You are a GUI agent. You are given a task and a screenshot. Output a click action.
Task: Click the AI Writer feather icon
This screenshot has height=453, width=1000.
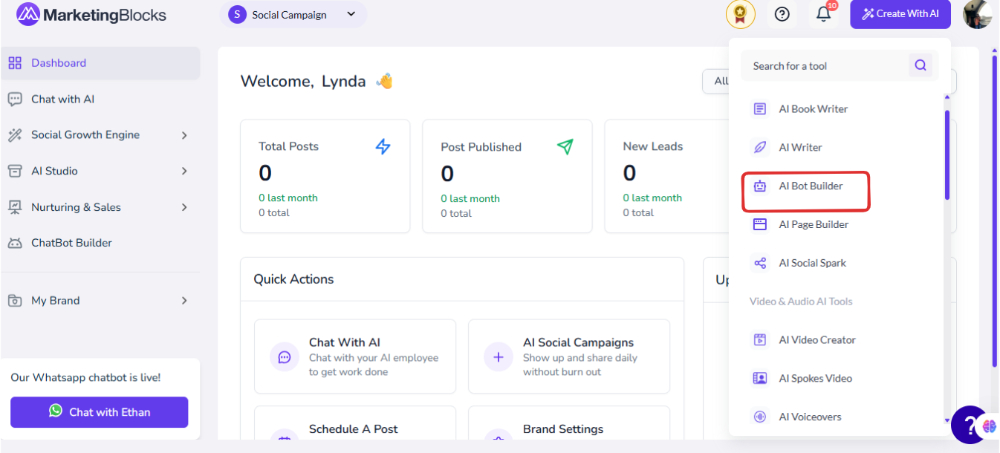point(760,147)
